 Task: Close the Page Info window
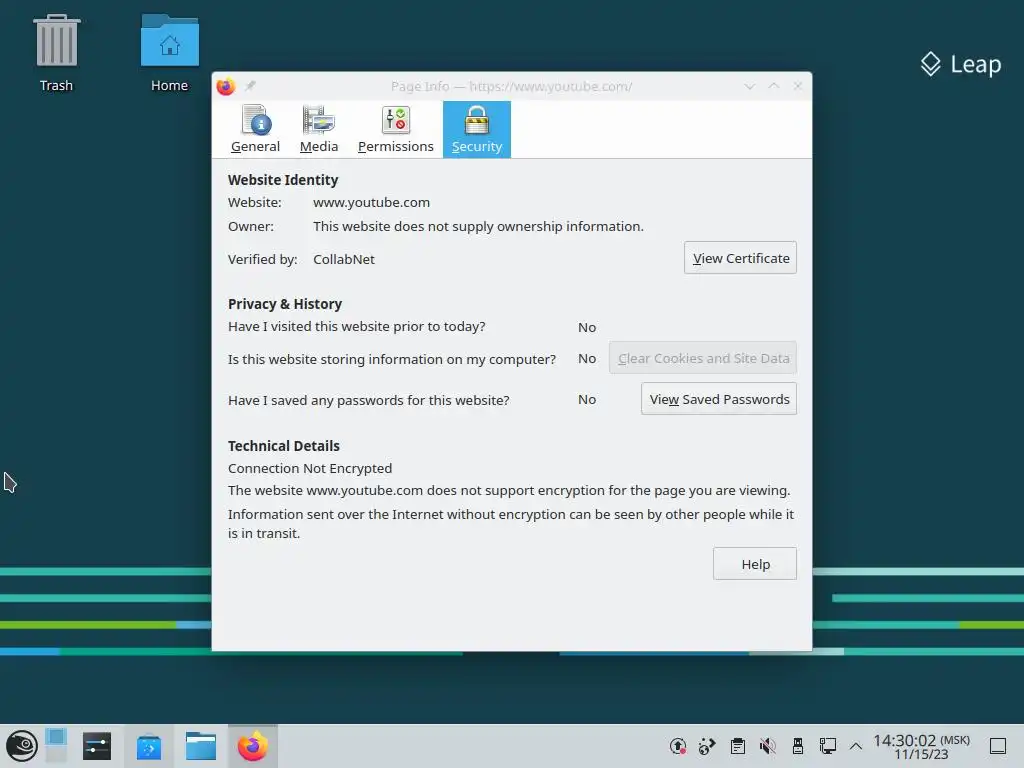797,86
